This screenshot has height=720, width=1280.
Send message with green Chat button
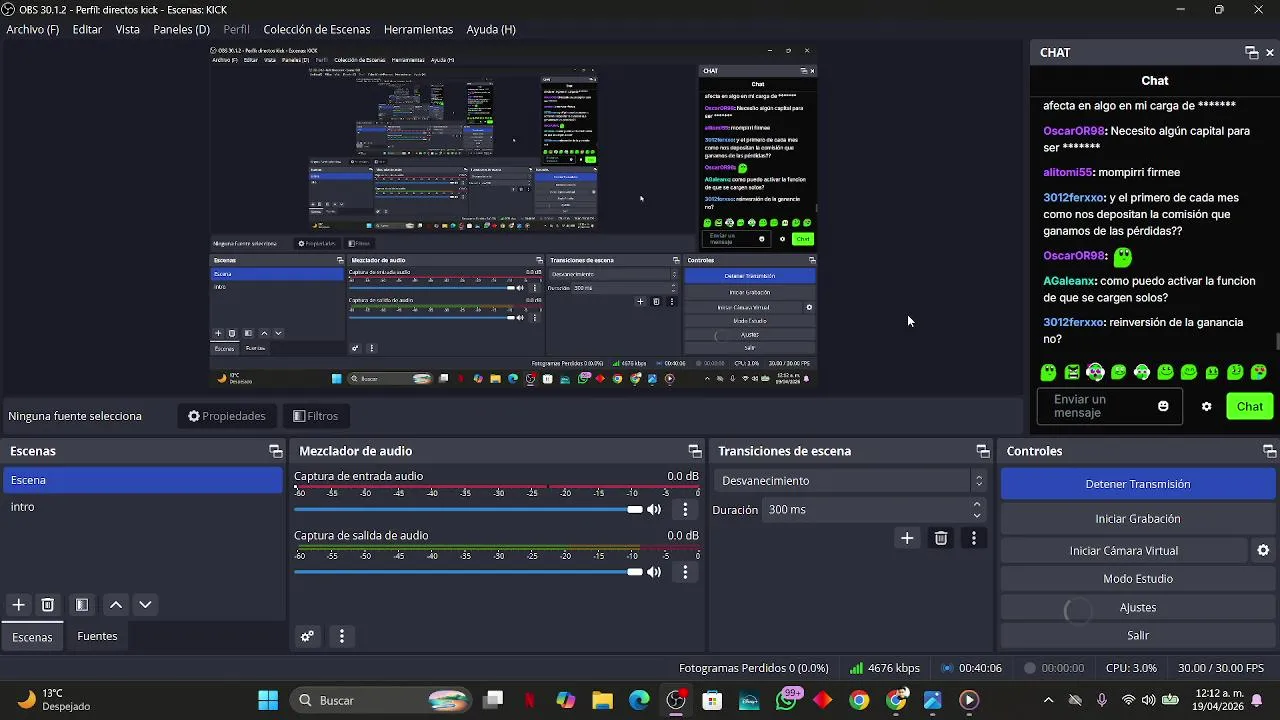(x=1250, y=406)
